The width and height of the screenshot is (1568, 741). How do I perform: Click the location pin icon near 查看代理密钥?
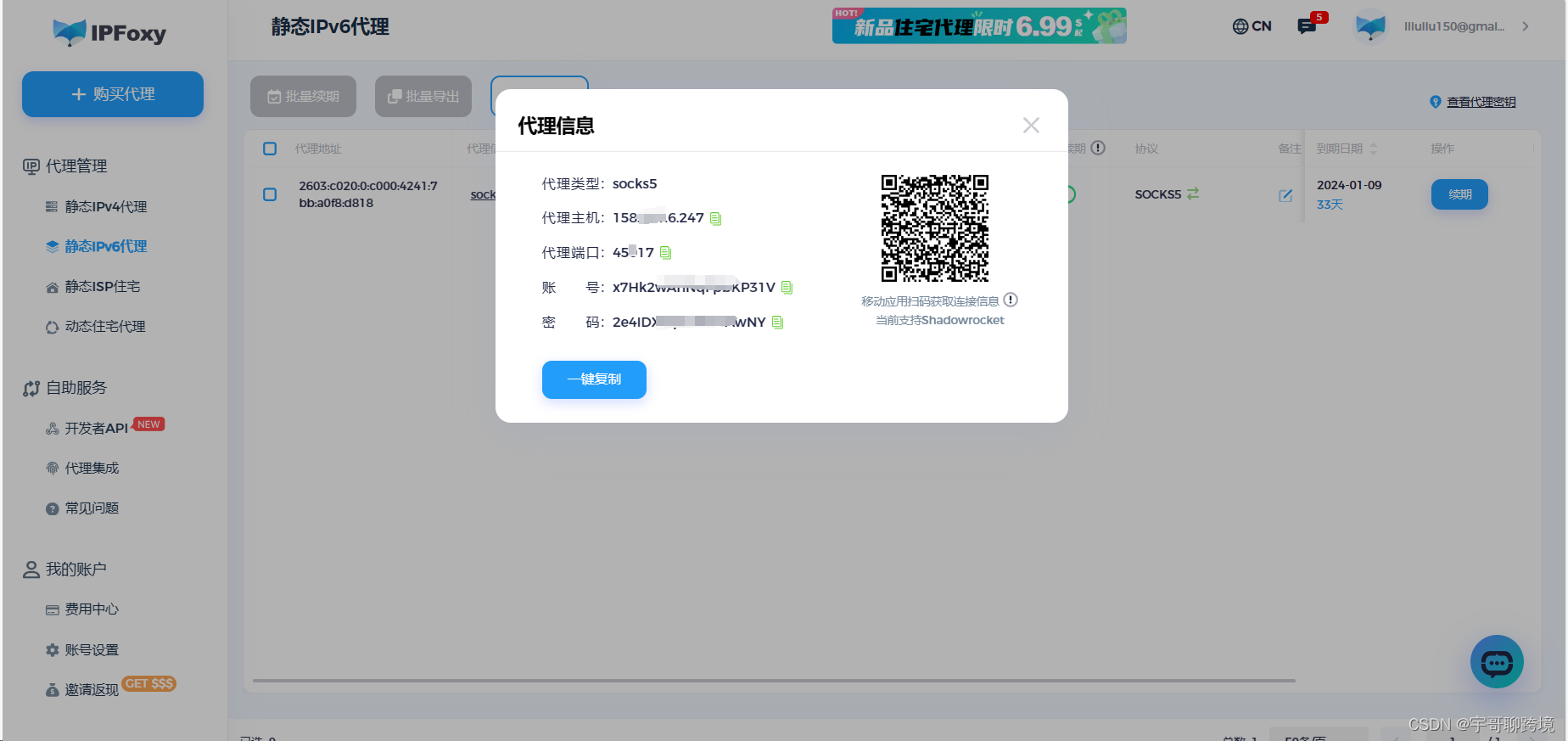pyautogui.click(x=1436, y=102)
